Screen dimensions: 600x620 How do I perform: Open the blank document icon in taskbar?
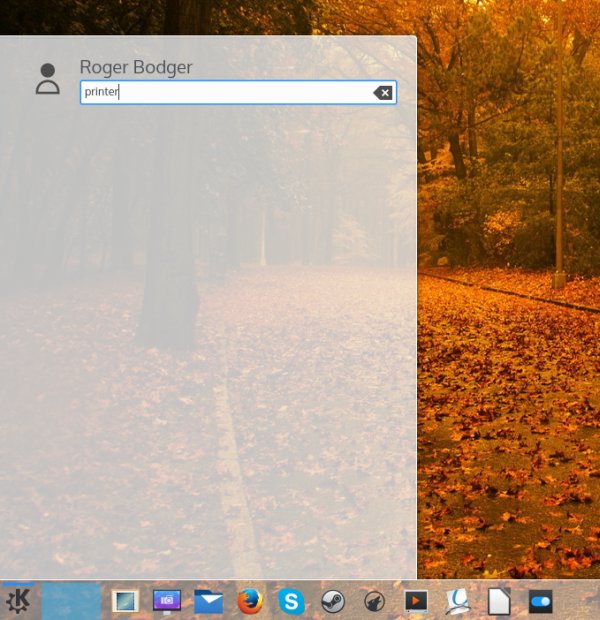pos(499,601)
